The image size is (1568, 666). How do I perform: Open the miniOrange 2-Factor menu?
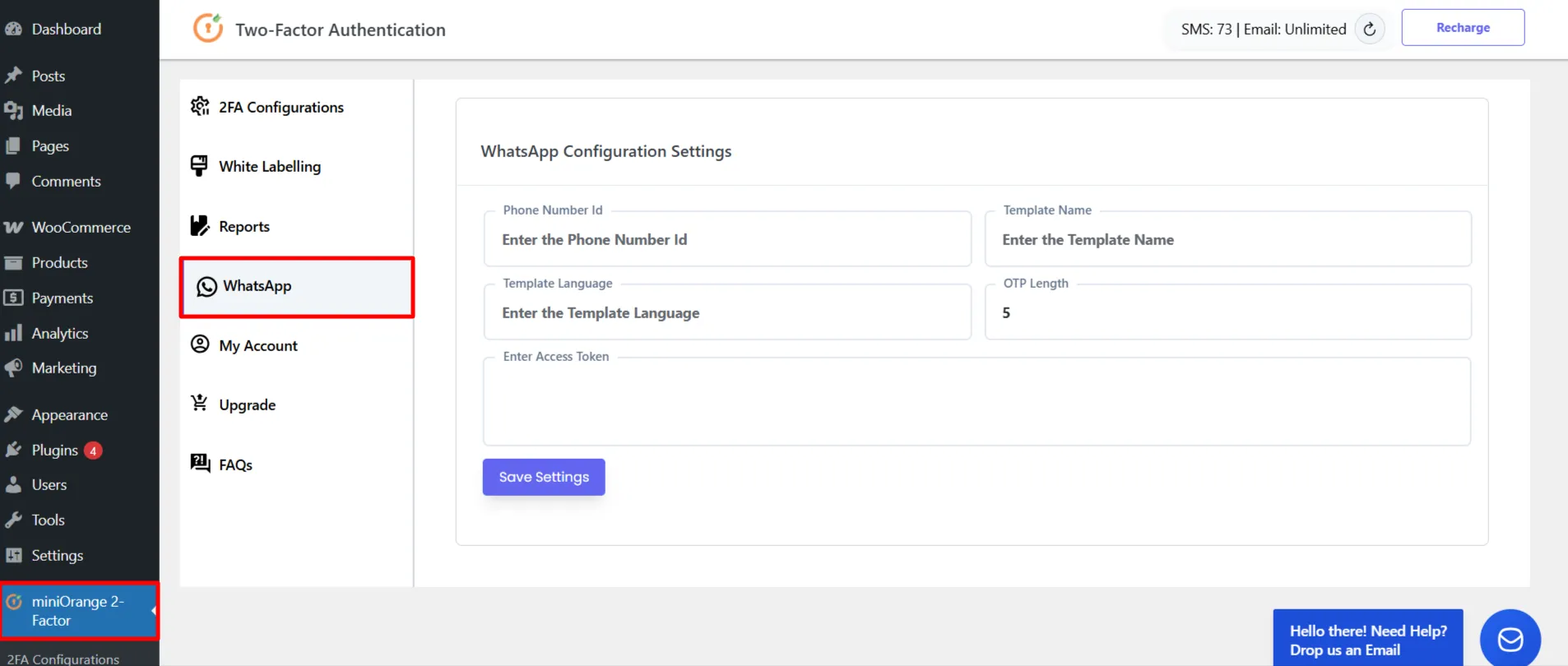(x=80, y=611)
